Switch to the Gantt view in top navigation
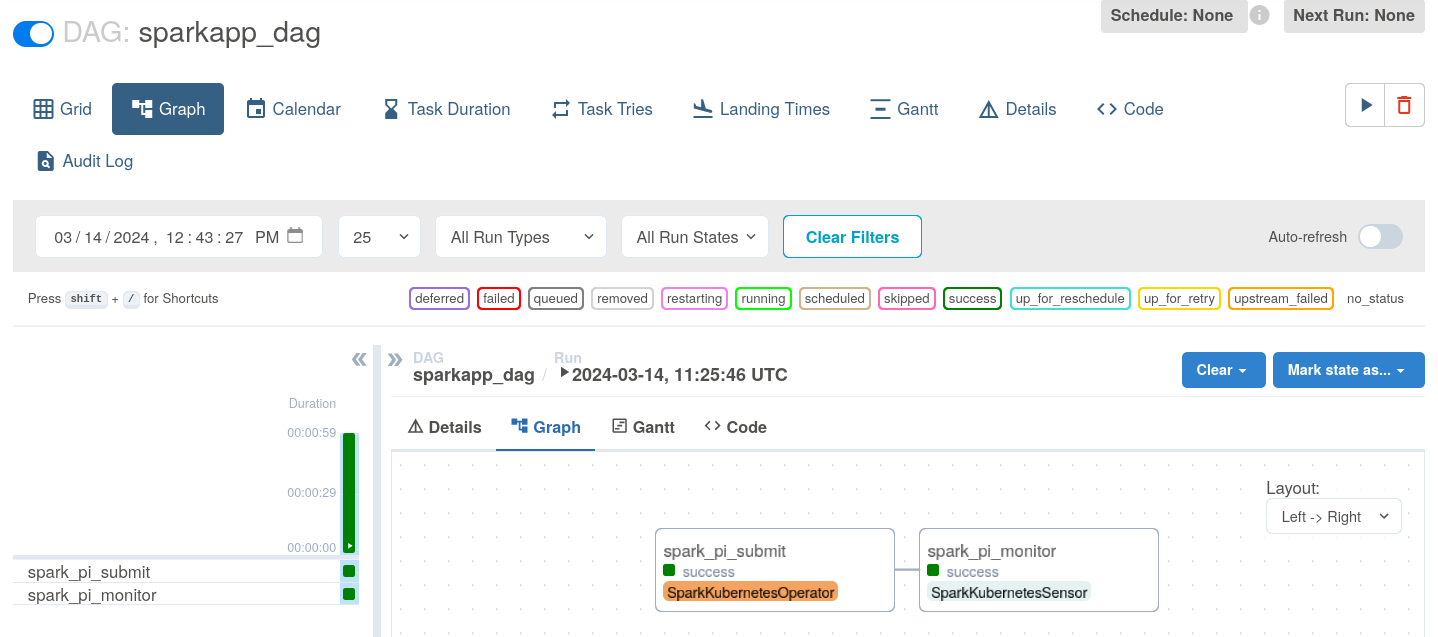Viewport: 1438px width, 637px height. click(x=904, y=109)
